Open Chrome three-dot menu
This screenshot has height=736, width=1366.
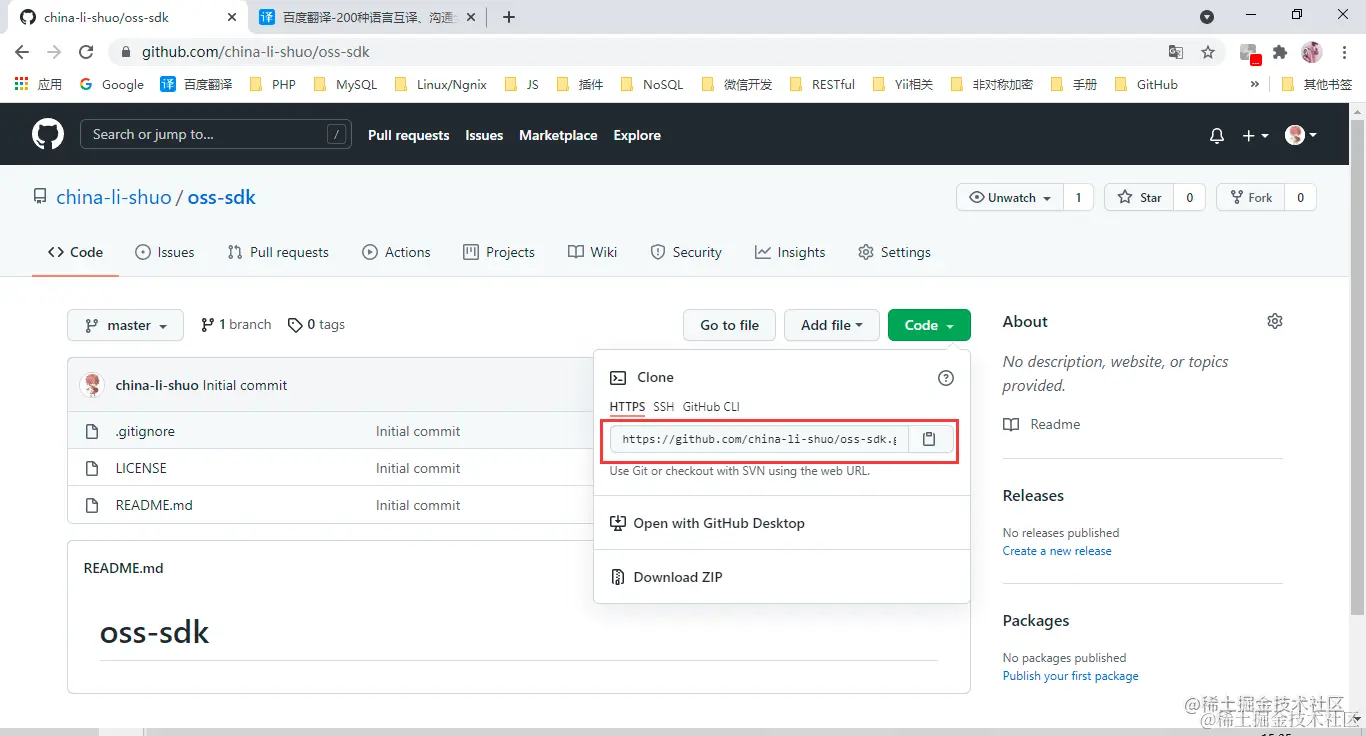tap(1343, 52)
